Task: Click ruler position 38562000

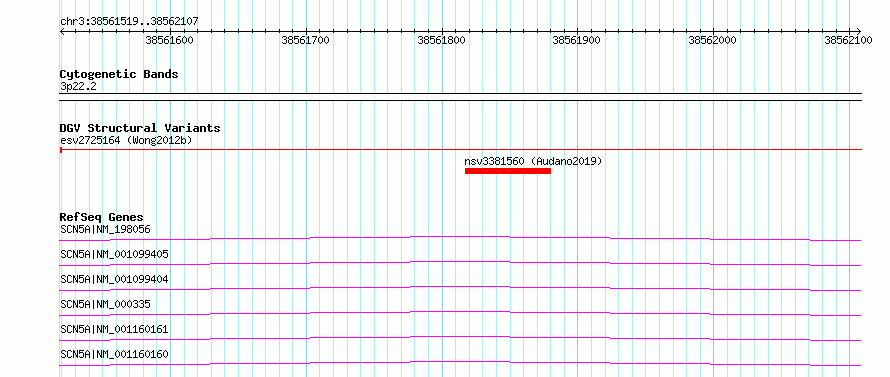Action: (712, 40)
